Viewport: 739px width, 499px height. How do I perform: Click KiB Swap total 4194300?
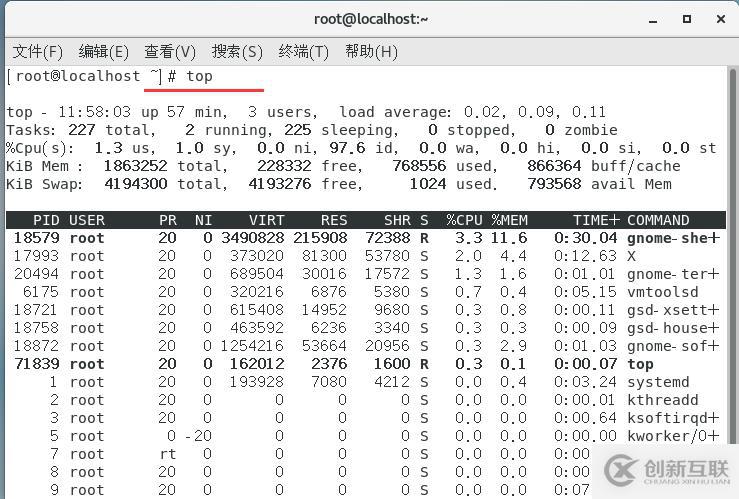click(x=136, y=183)
